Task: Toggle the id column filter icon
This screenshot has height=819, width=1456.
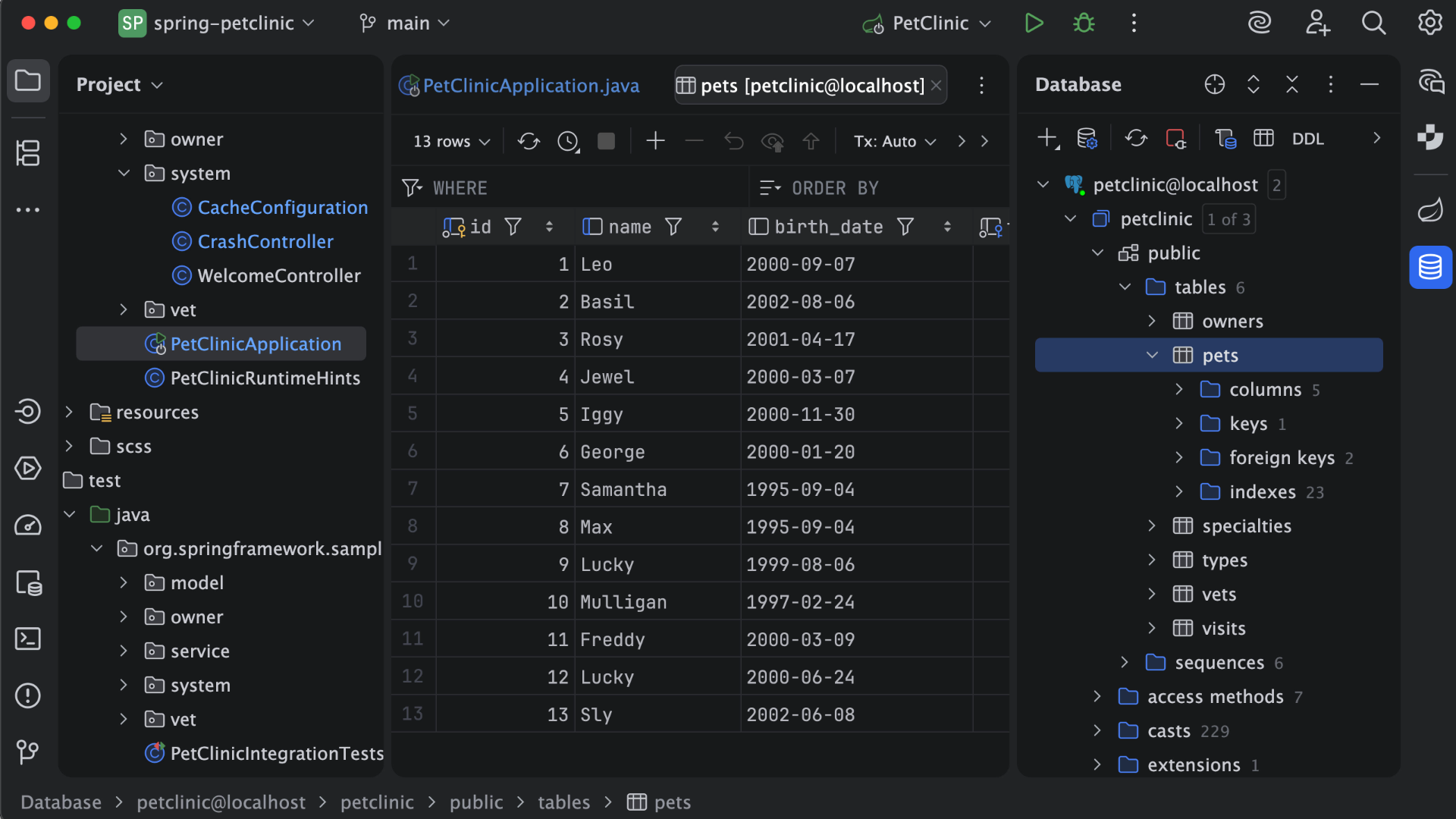Action: [x=513, y=227]
